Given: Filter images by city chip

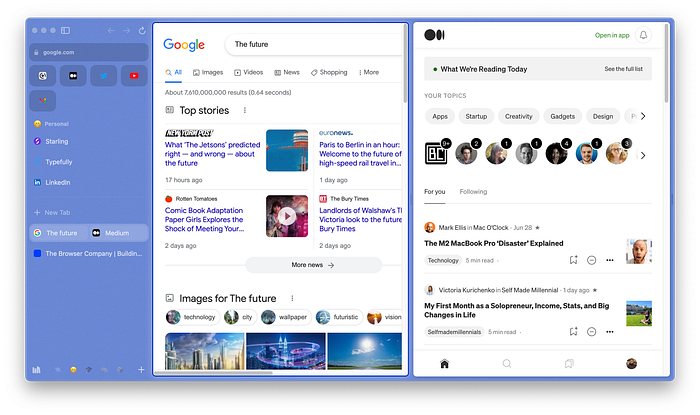Looking at the screenshot, I should pyautogui.click(x=240, y=317).
